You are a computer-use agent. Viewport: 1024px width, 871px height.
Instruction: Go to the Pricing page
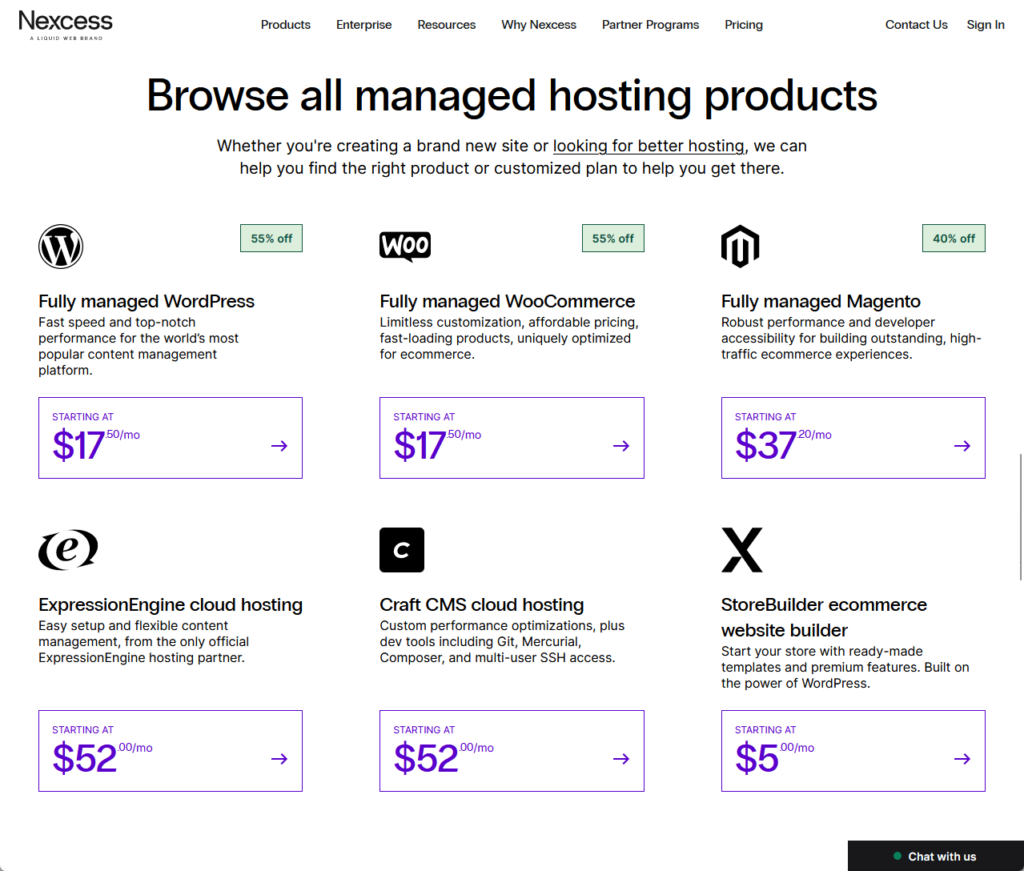[743, 25]
